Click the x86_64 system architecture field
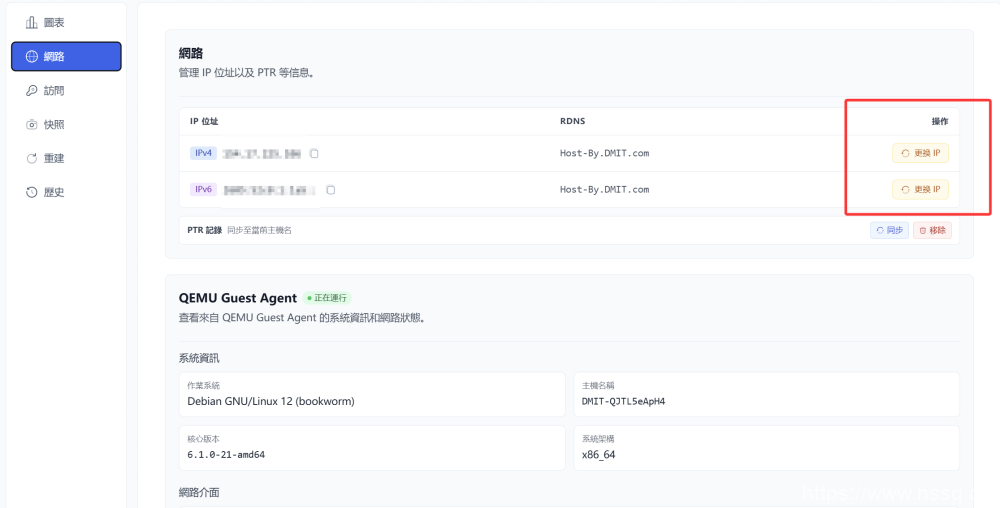Screen dimensions: 1000x508 pos(600,454)
